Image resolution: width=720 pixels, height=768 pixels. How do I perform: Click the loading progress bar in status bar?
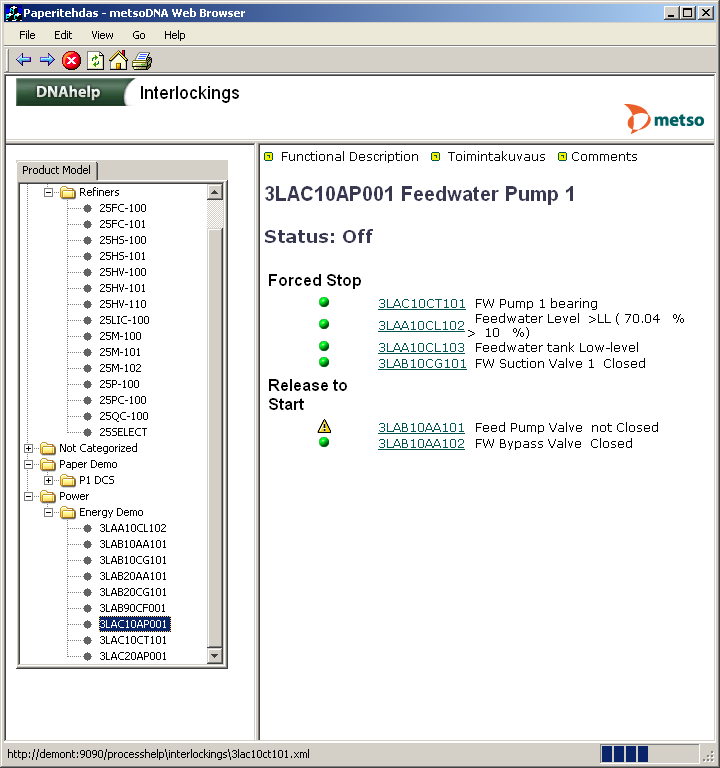coord(649,754)
